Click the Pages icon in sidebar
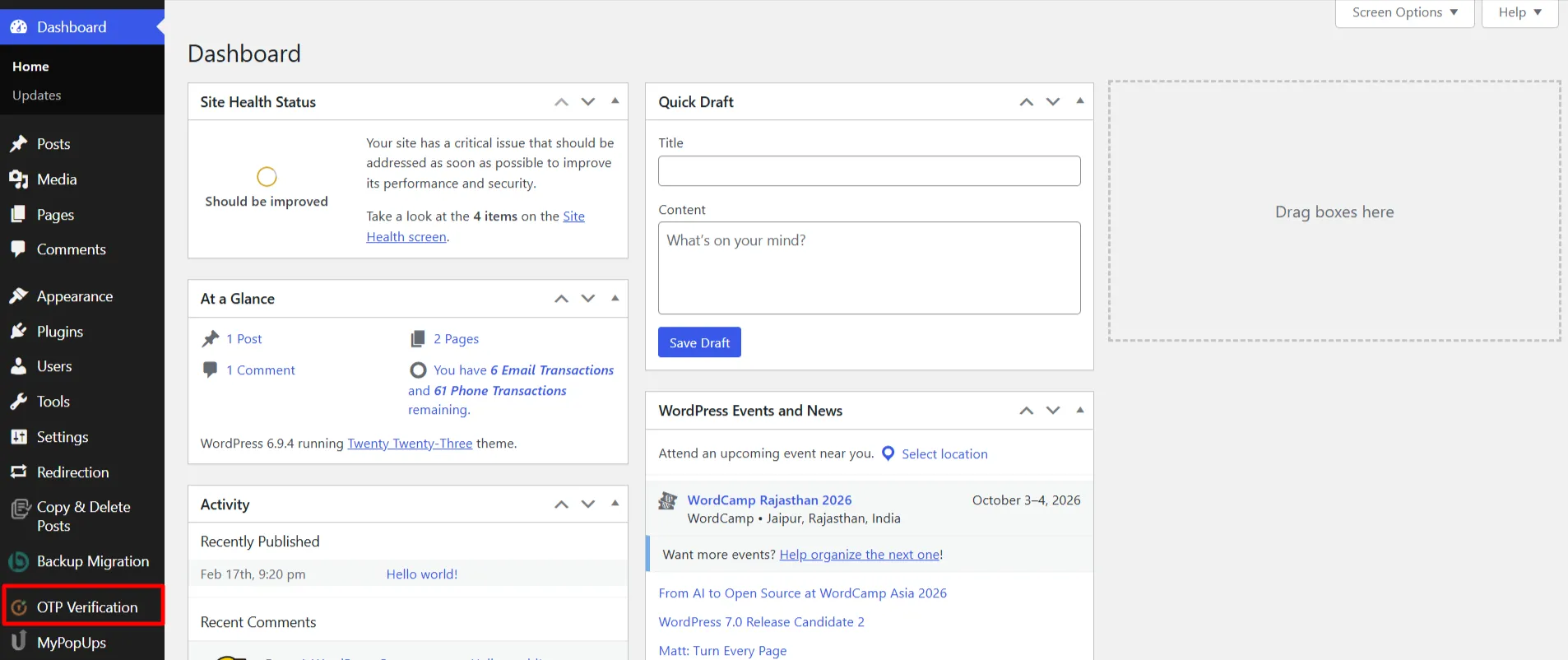Viewport: 1568px width, 660px height. [19, 215]
